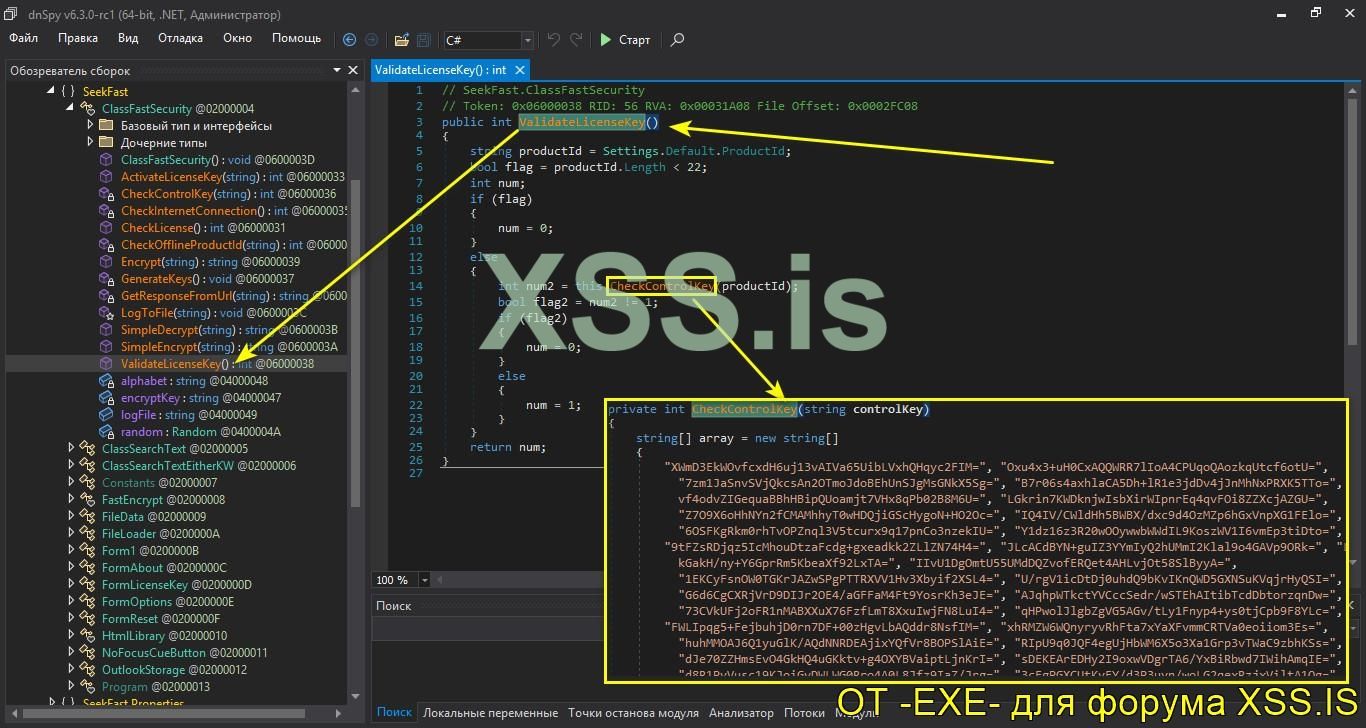Select CheckOfflineProductId(string) method in tree

pos(234,245)
